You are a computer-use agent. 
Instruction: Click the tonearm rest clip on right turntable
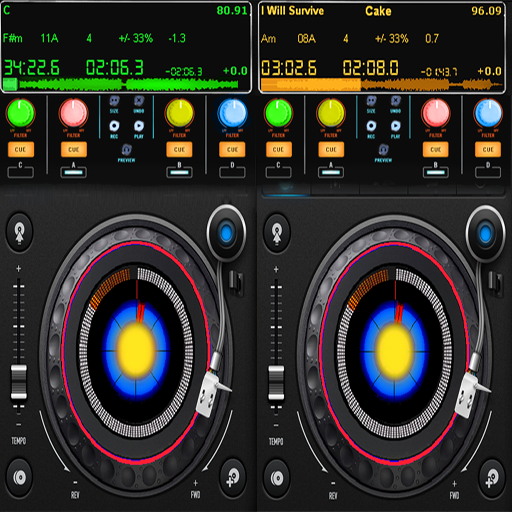pyautogui.click(x=495, y=284)
